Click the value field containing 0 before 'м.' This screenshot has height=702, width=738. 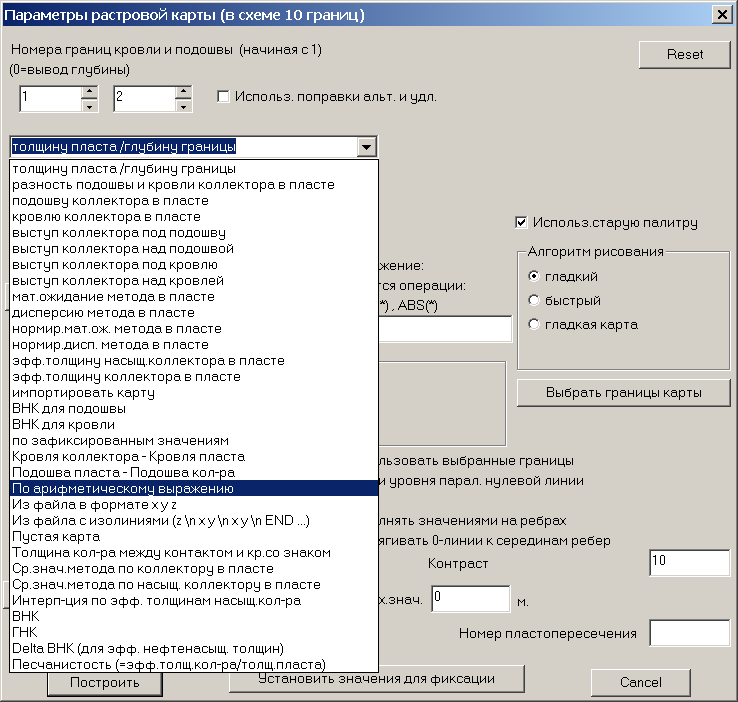(471, 599)
